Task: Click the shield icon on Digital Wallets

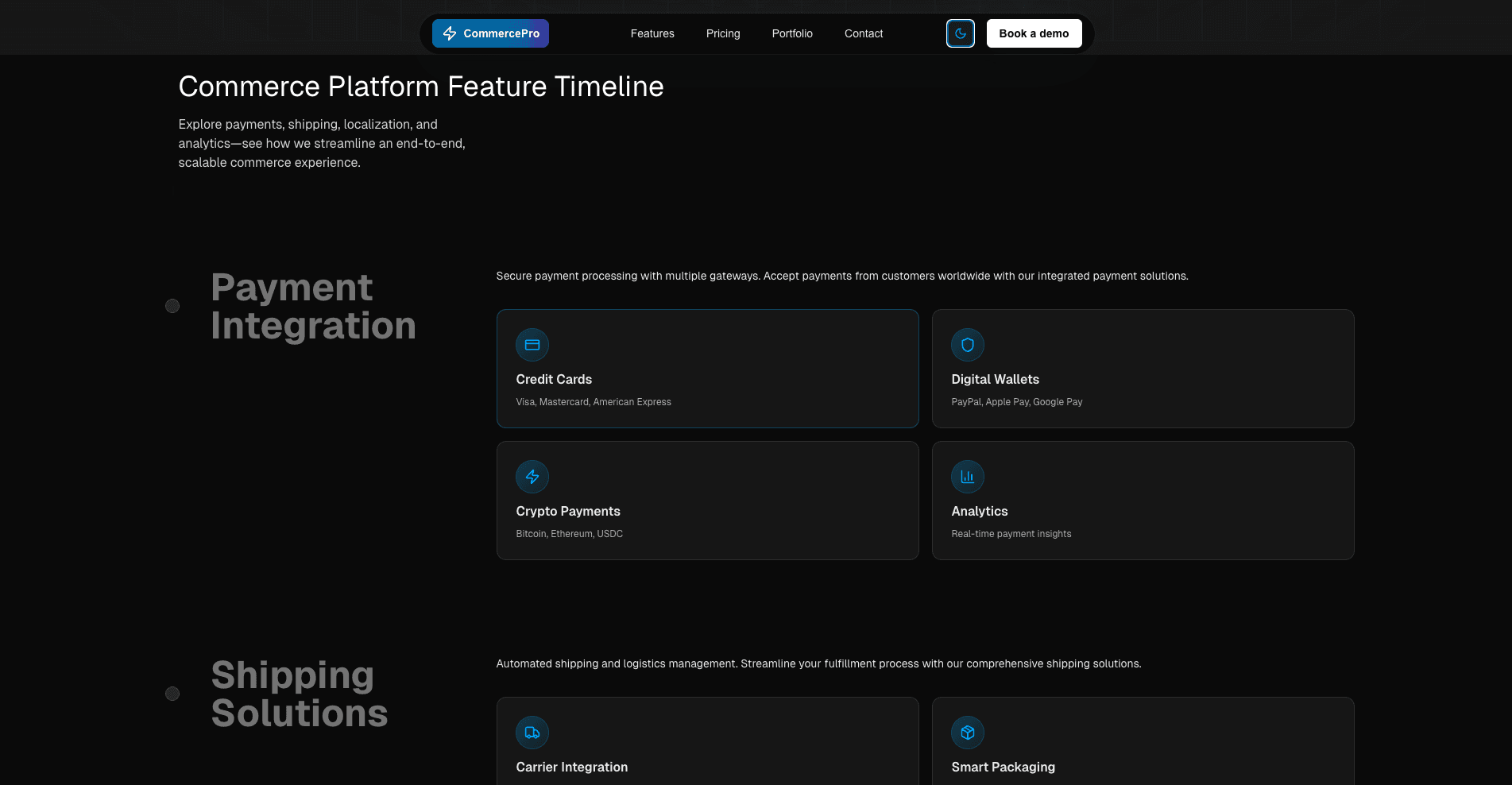Action: [968, 345]
